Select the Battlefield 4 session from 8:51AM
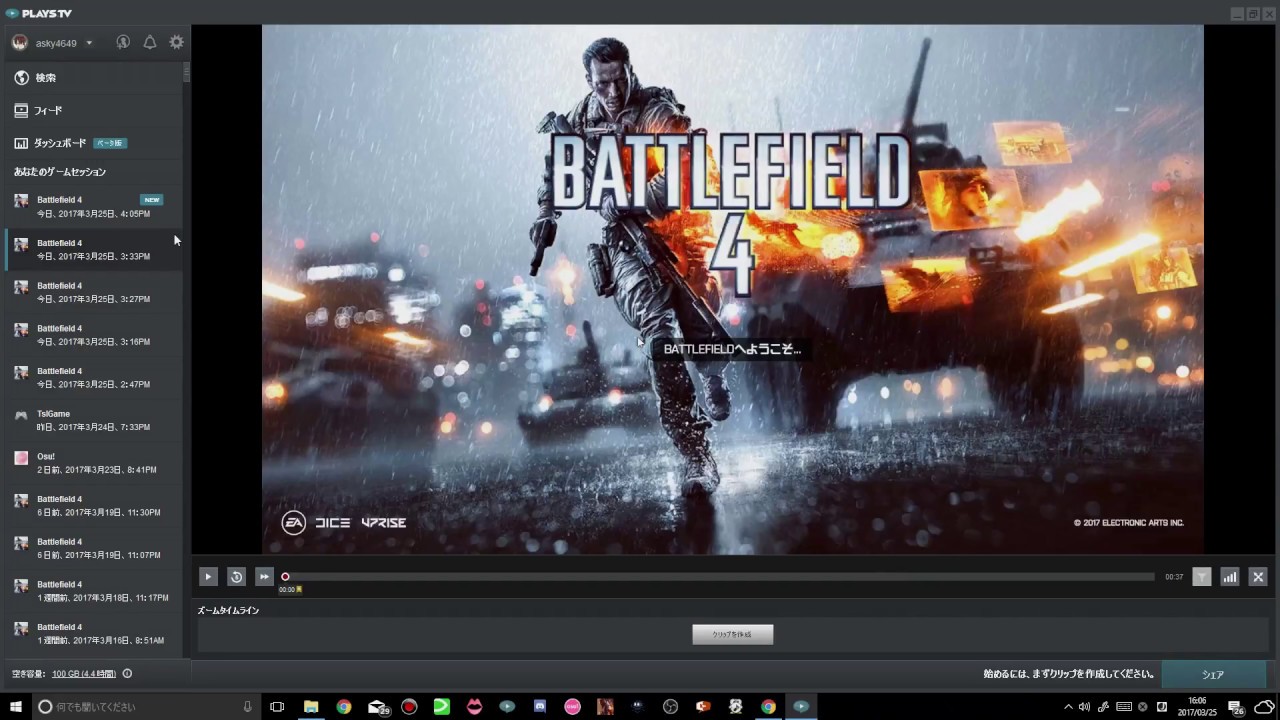The height and width of the screenshot is (720, 1280). tap(92, 633)
